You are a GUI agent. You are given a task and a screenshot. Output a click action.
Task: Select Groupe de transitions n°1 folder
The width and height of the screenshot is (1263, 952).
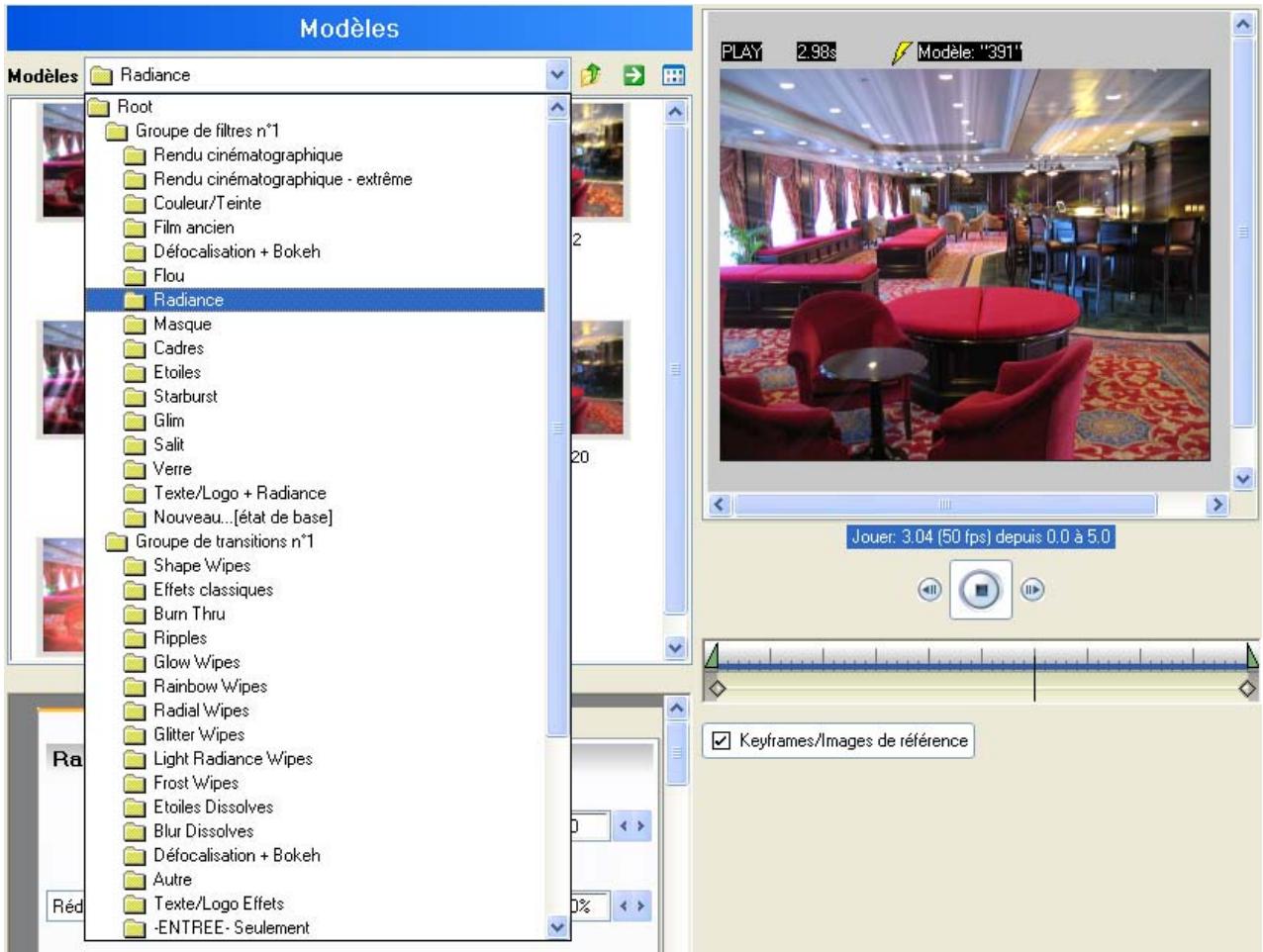(210, 541)
